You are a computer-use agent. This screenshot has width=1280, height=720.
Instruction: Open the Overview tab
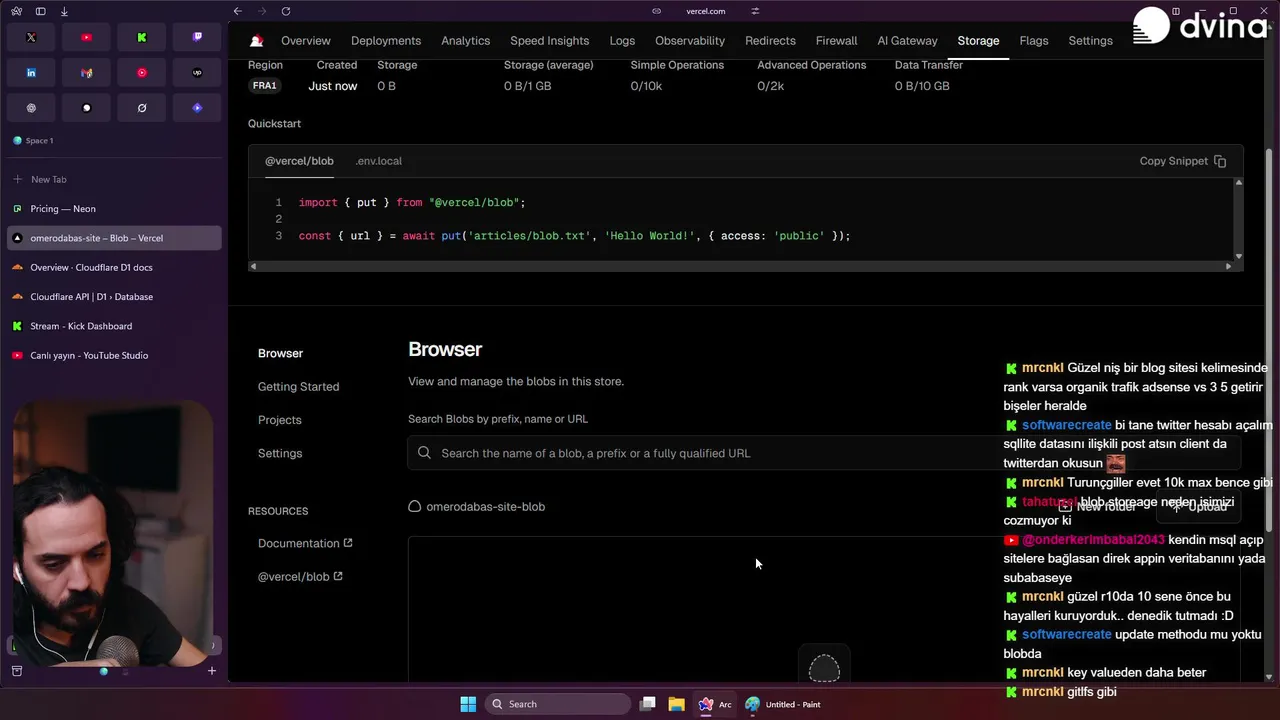click(x=306, y=41)
